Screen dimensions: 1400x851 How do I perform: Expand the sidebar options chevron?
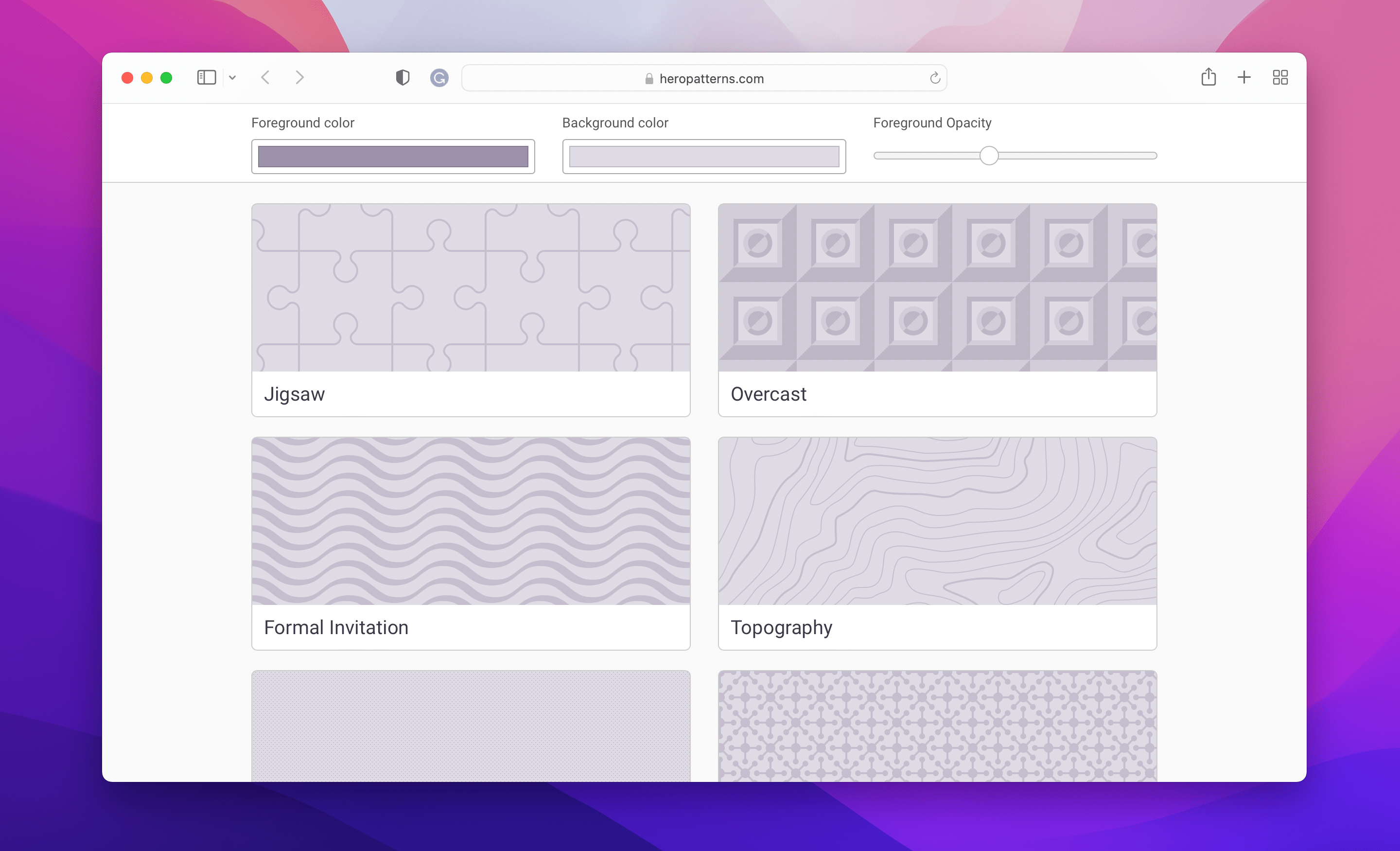[x=232, y=77]
